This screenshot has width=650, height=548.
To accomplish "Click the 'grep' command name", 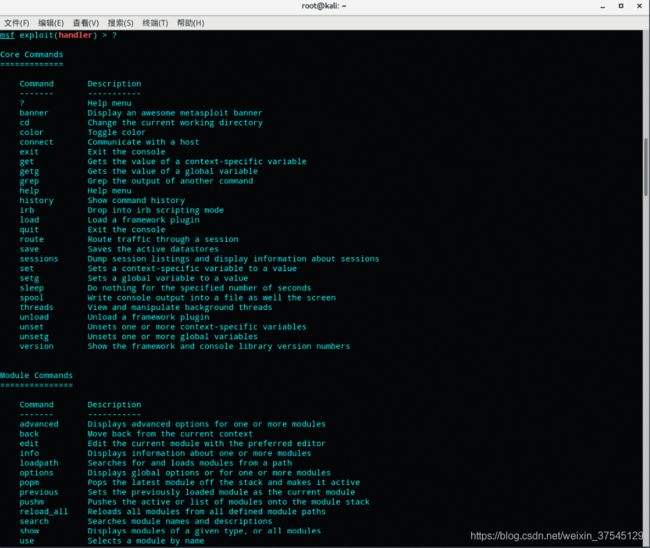I will [29, 181].
